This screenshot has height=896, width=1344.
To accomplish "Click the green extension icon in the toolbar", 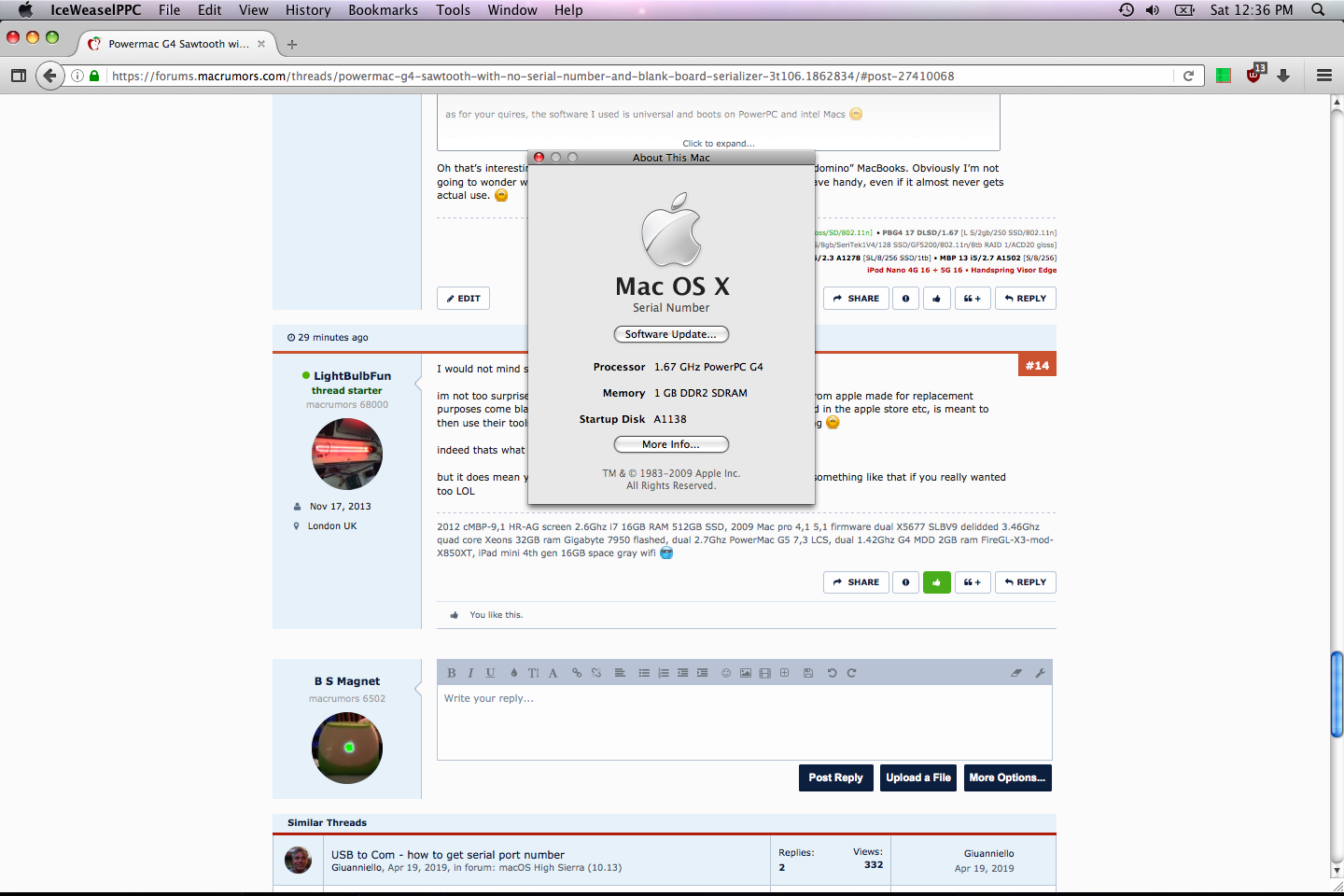I will click(x=1224, y=76).
